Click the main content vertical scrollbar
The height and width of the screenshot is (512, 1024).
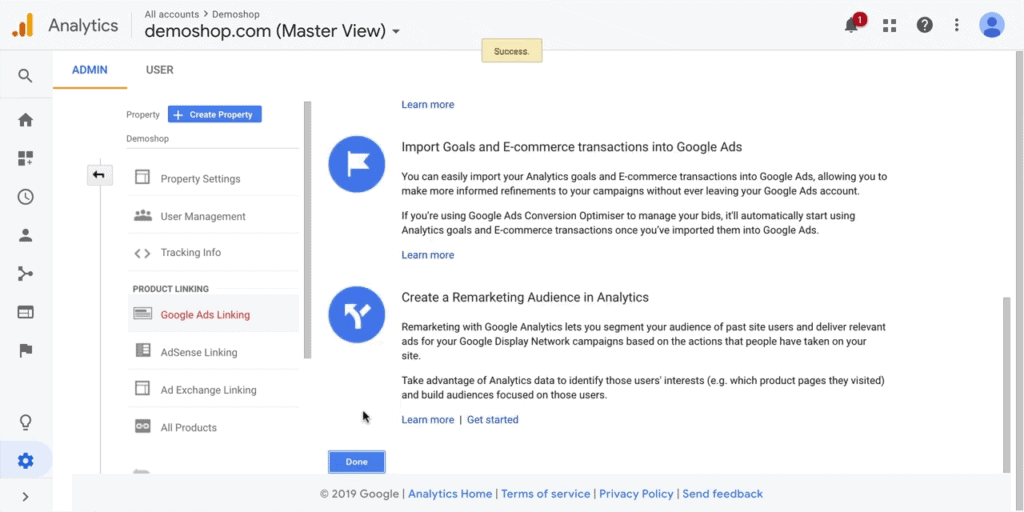[1006, 384]
